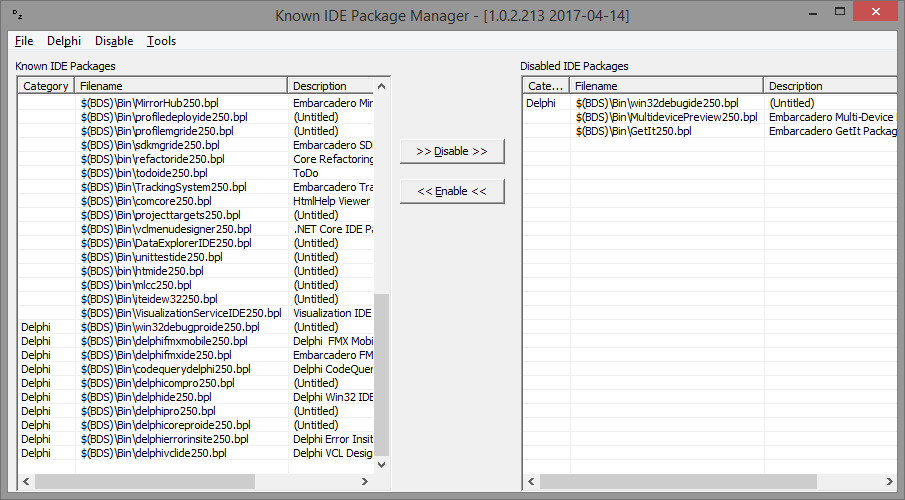Screen dimensions: 905x500
Task: Click the right arrow of the Disabled packages horizontal scrollbar
Action: 889,481
